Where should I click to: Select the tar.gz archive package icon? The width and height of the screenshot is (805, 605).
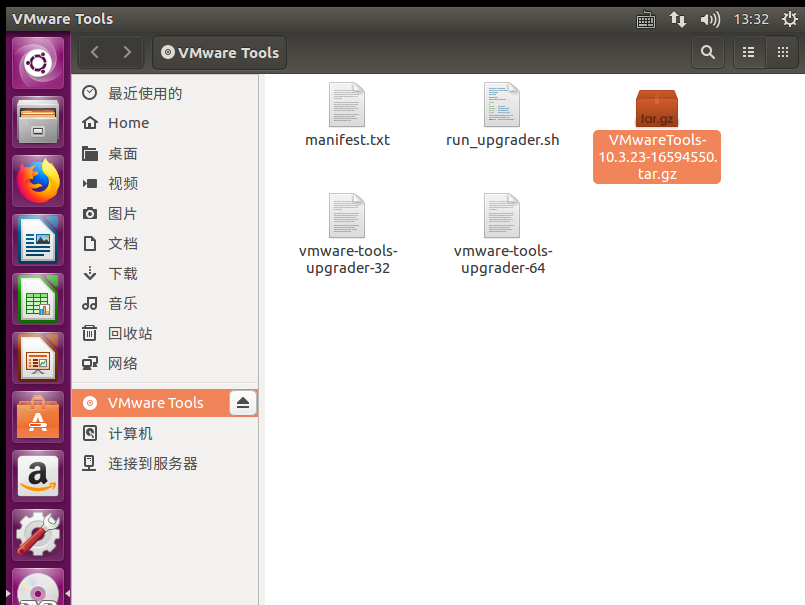tap(657, 108)
